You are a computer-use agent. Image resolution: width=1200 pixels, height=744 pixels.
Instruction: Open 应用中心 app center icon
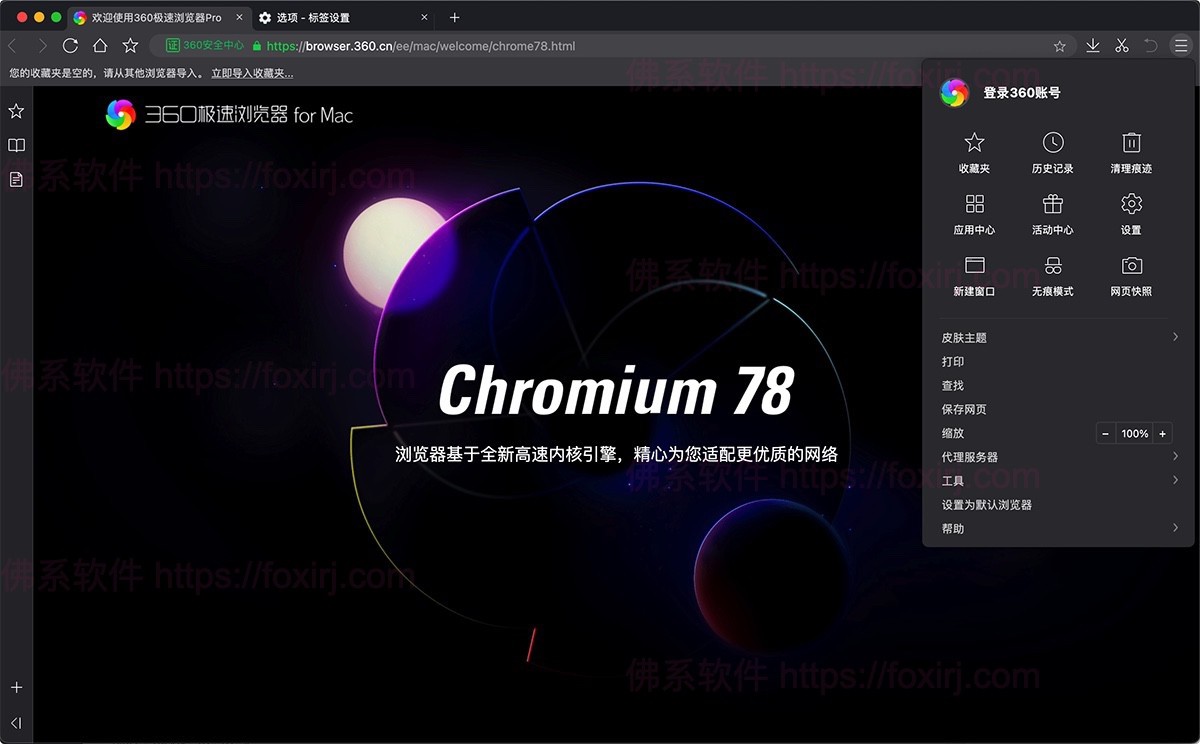tap(974, 214)
